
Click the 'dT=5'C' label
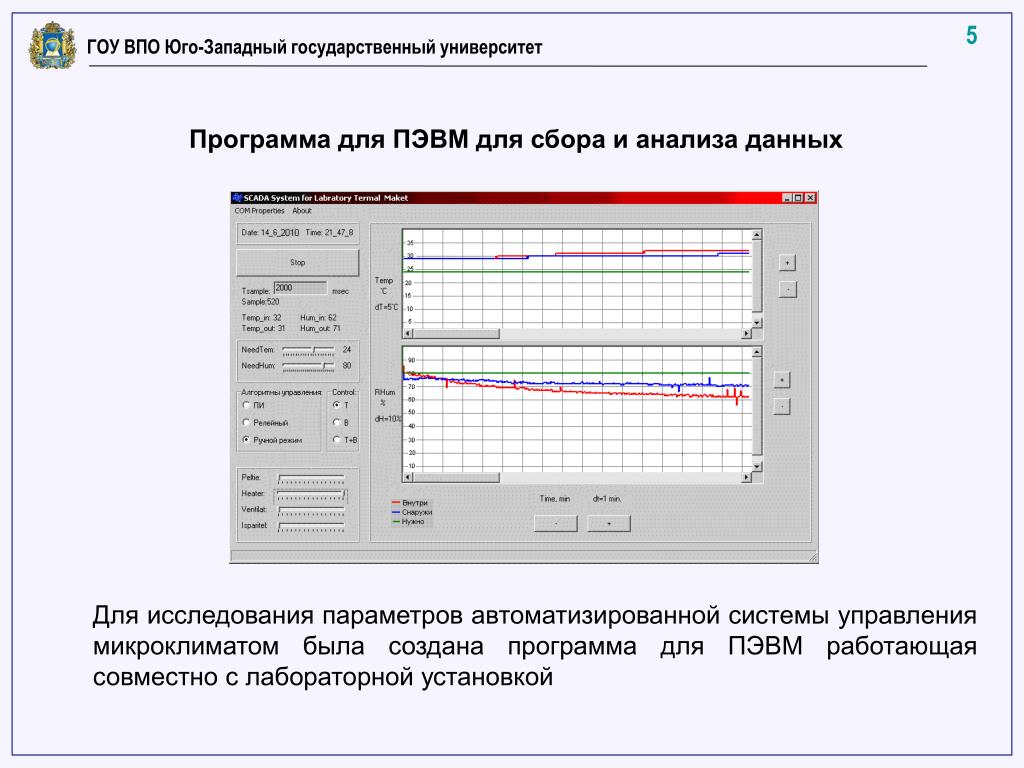pyautogui.click(x=386, y=307)
